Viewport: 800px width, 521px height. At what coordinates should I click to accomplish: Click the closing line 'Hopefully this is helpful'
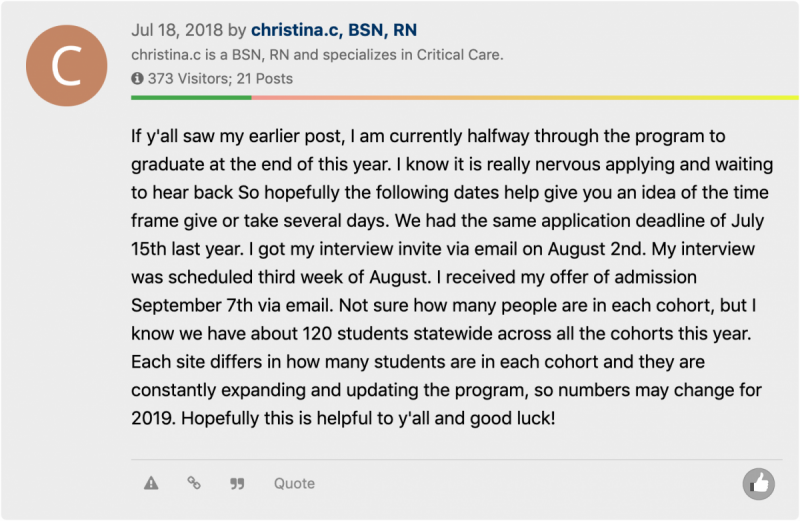click(368, 418)
